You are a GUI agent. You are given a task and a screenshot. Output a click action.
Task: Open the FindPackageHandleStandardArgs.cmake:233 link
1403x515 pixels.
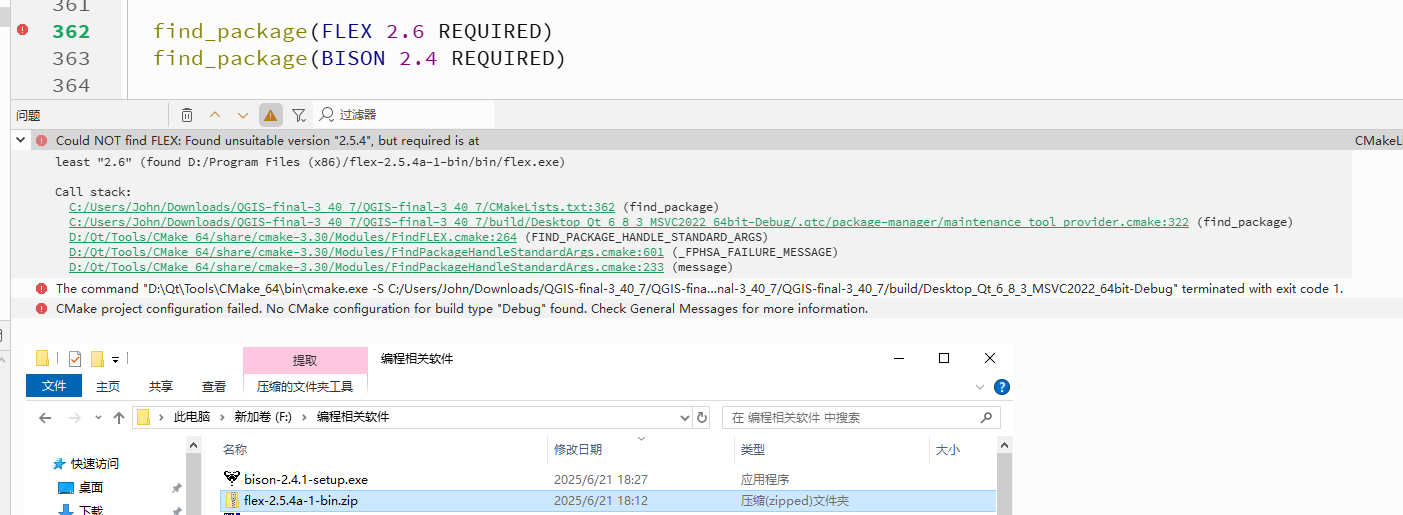tap(366, 267)
